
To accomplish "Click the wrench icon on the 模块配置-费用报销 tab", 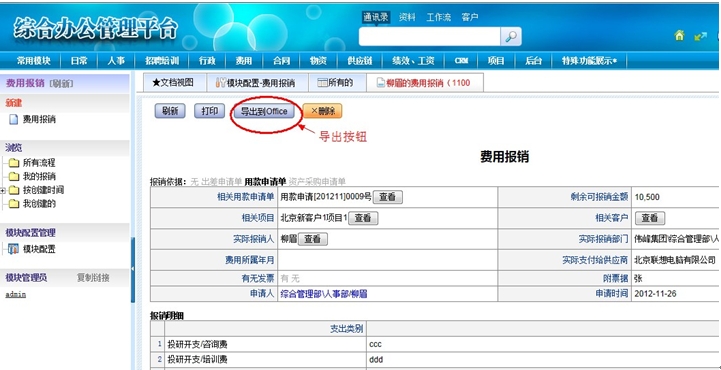I will (221, 83).
